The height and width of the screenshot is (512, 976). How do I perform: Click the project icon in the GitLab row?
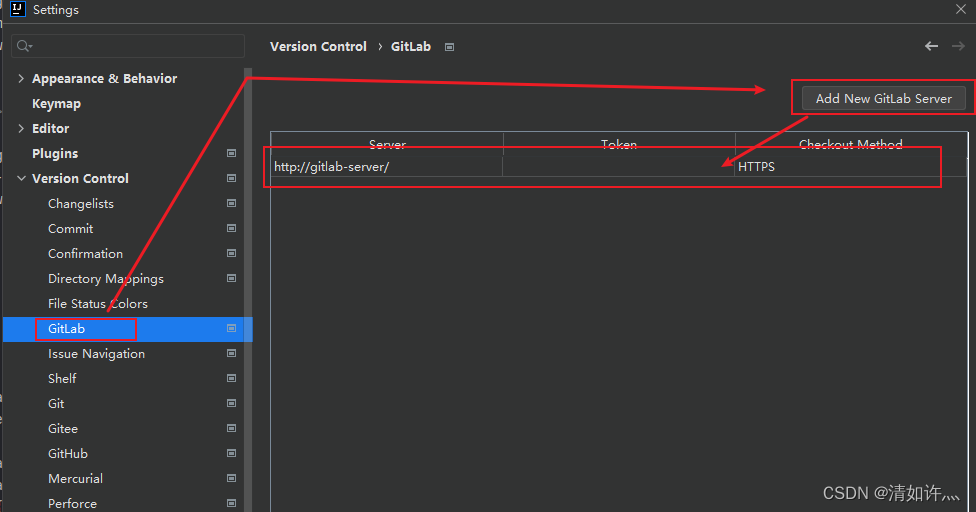232,328
